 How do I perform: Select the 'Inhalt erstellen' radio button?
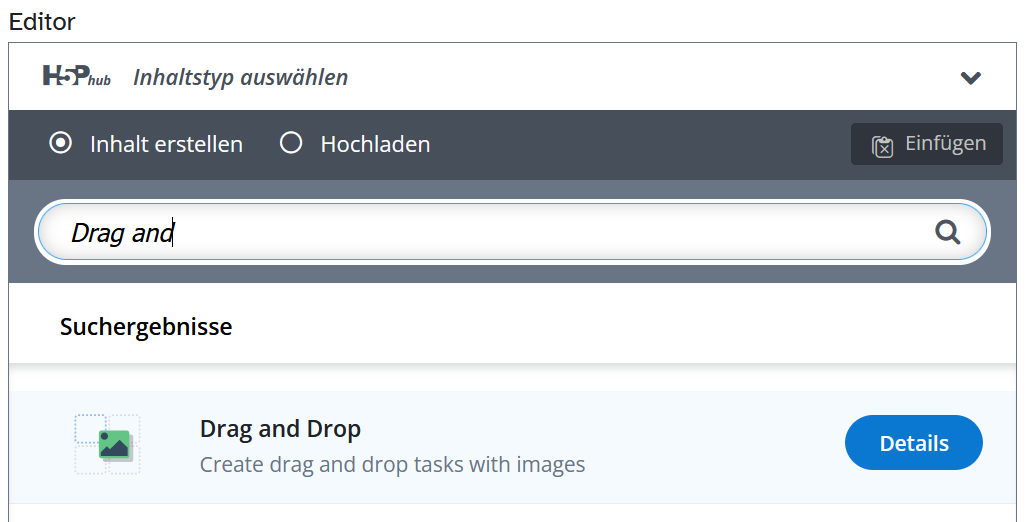tap(61, 143)
